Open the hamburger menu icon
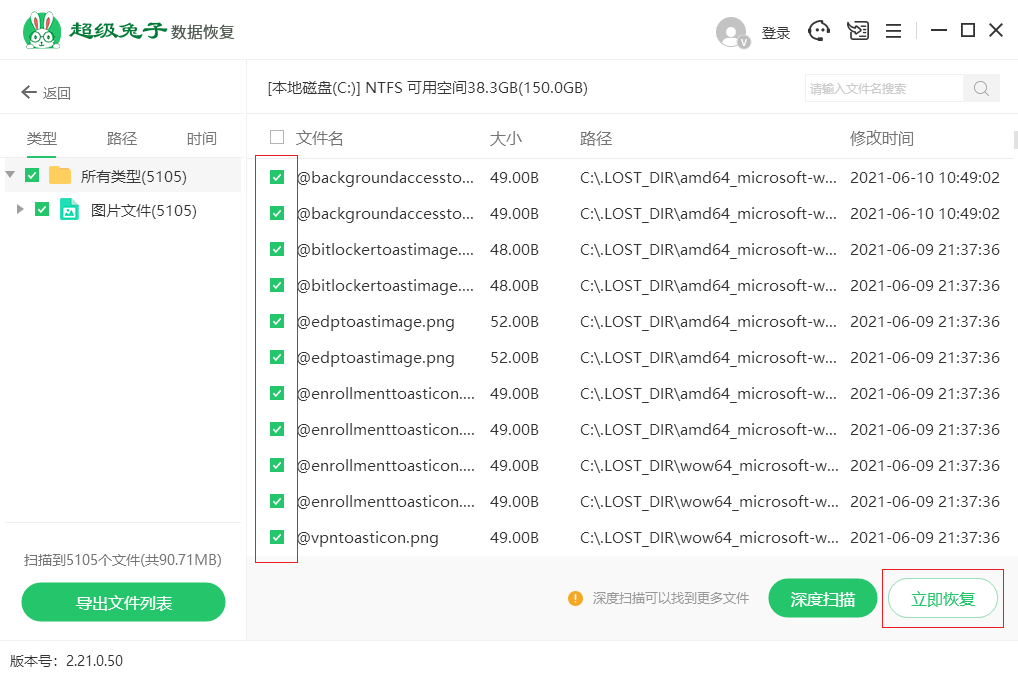This screenshot has width=1018, height=678. pos(894,31)
